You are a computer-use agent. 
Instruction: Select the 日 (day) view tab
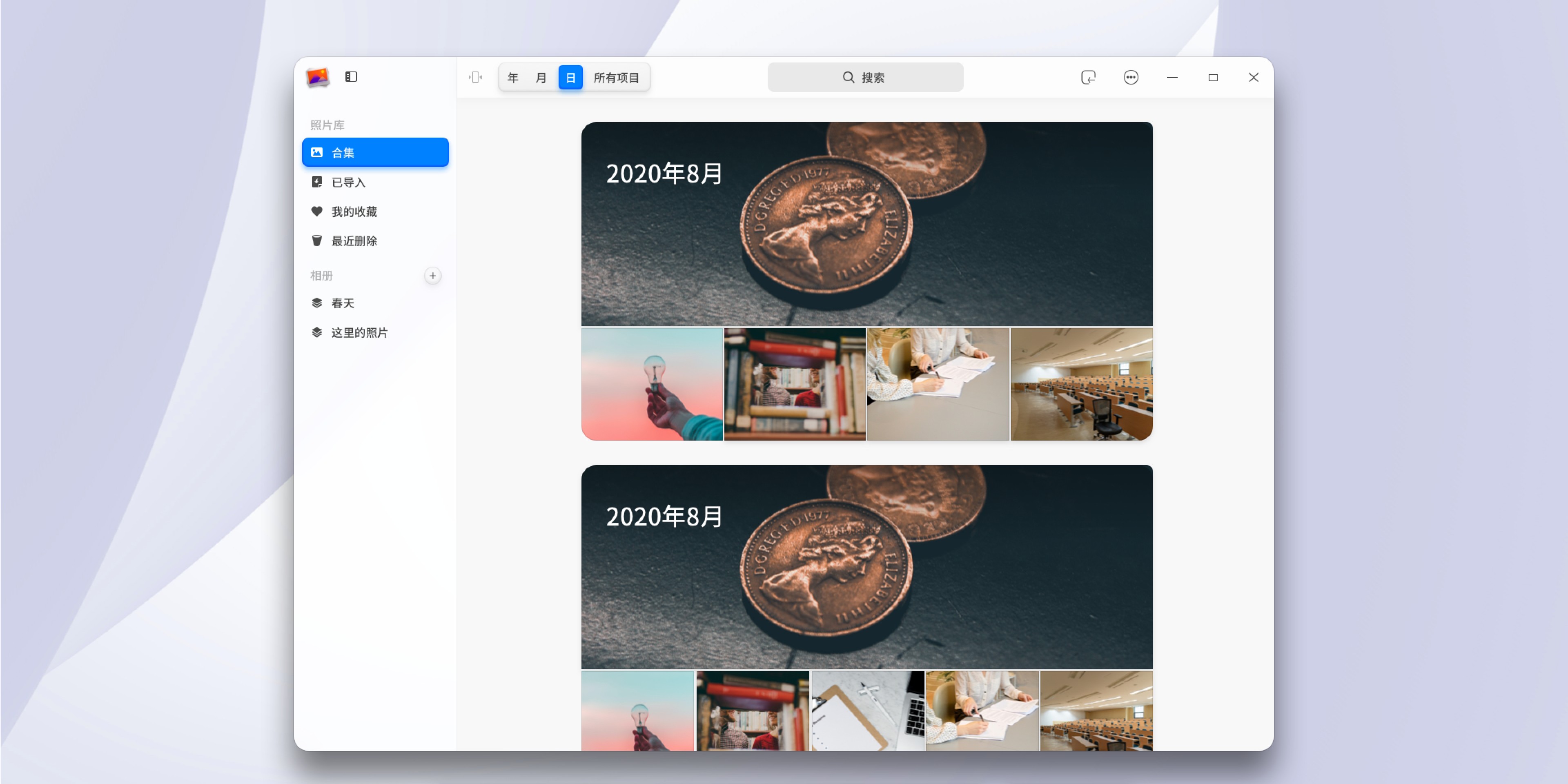click(x=570, y=77)
